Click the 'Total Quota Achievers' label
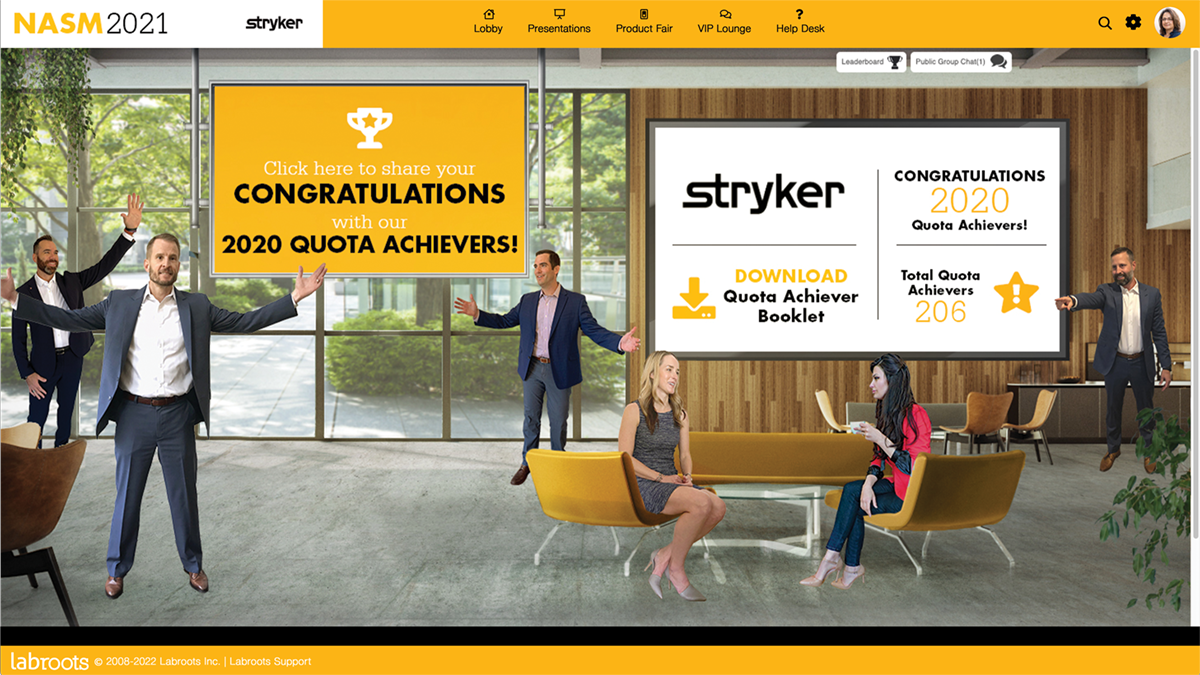Viewport: 1200px width, 675px height. tap(940, 283)
